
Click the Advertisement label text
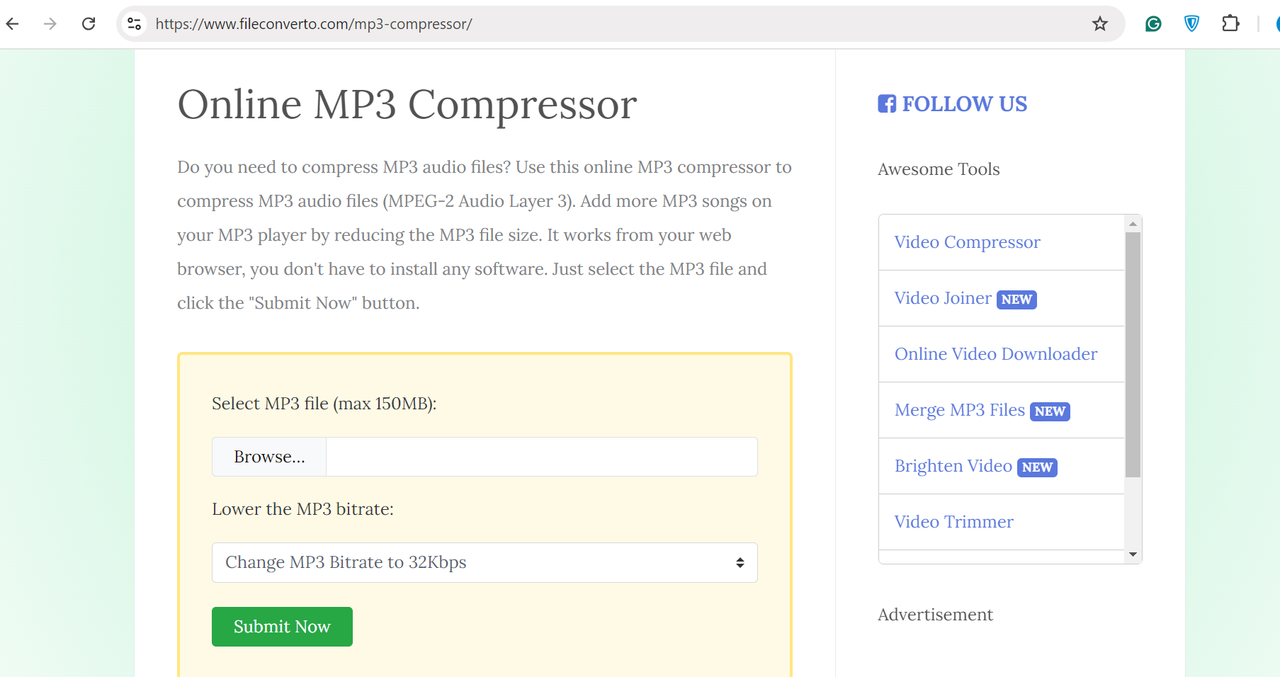pos(936,615)
